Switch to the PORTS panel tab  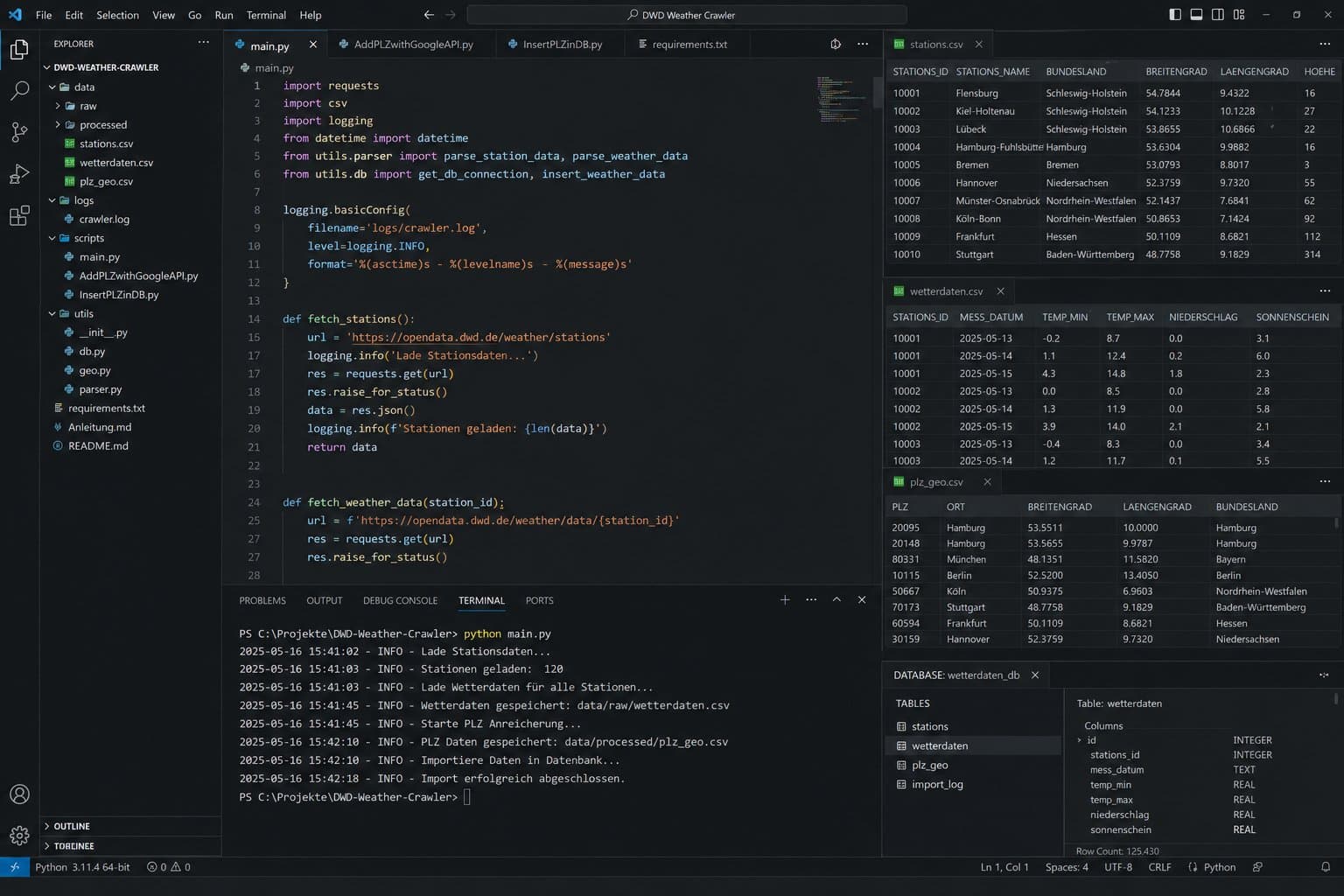(x=539, y=600)
